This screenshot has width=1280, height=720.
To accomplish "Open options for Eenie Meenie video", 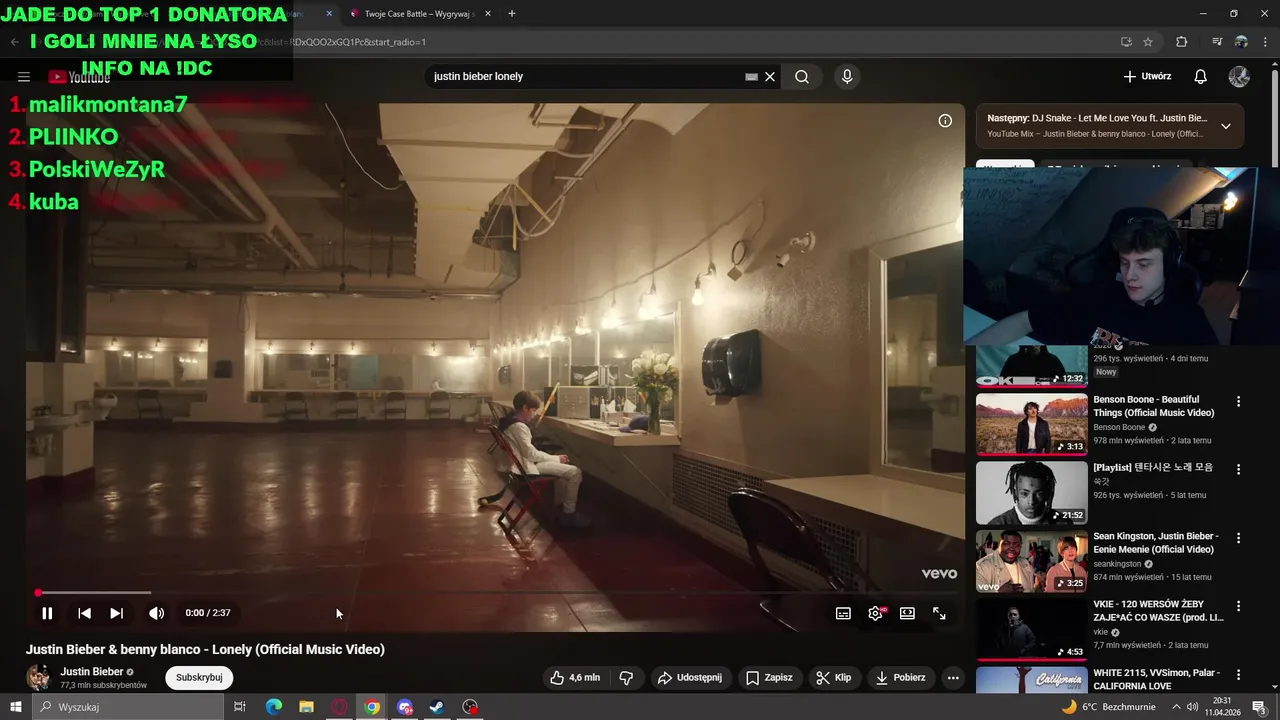I will pos(1238,538).
